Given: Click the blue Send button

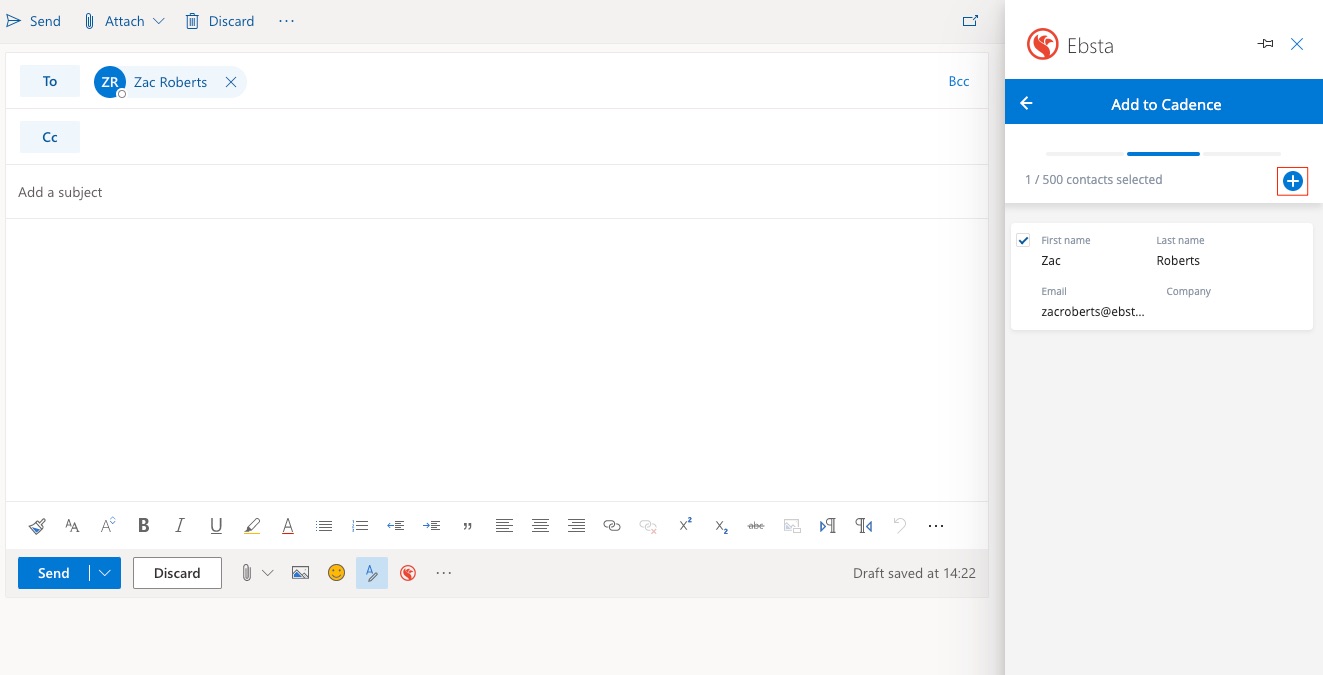Looking at the screenshot, I should coord(54,573).
